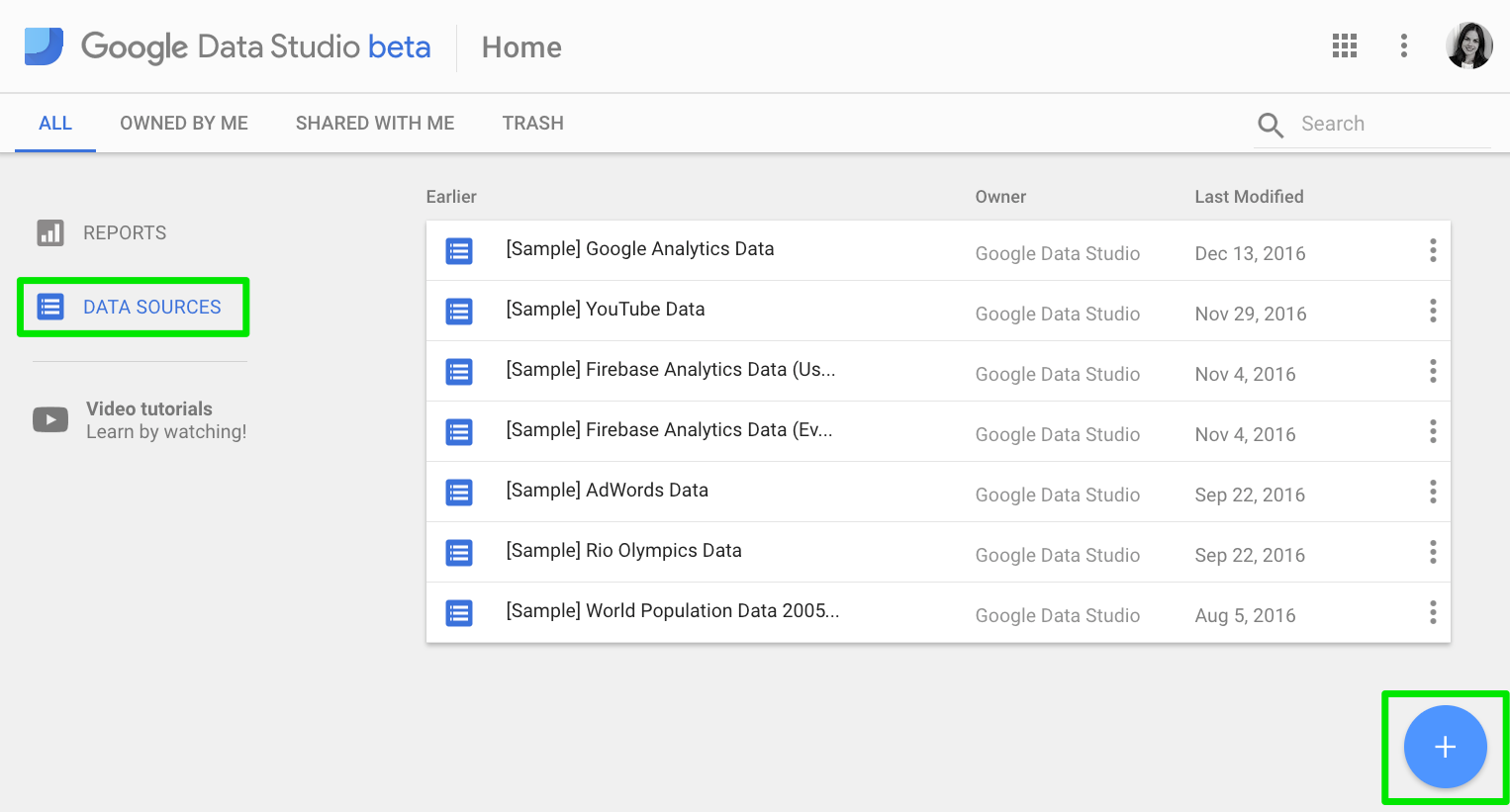Open the Google apps grid icon
This screenshot has width=1510, height=812.
click(1345, 45)
